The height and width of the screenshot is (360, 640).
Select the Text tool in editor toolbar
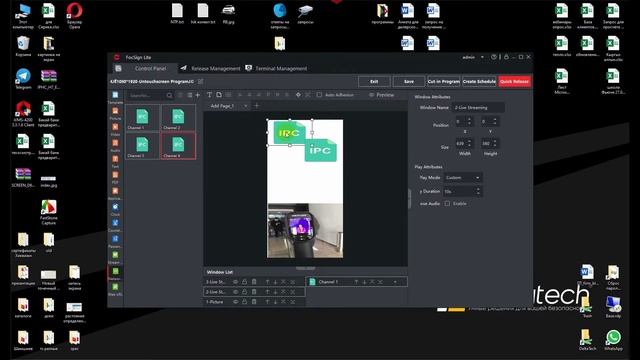(209, 95)
